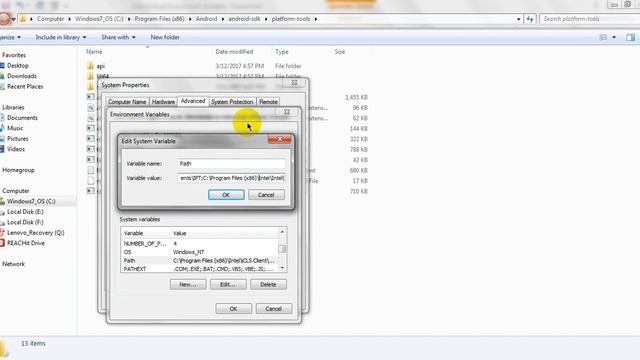640x360 pixels.
Task: Click android-sdk breadcrumb segment
Action: 244,19
